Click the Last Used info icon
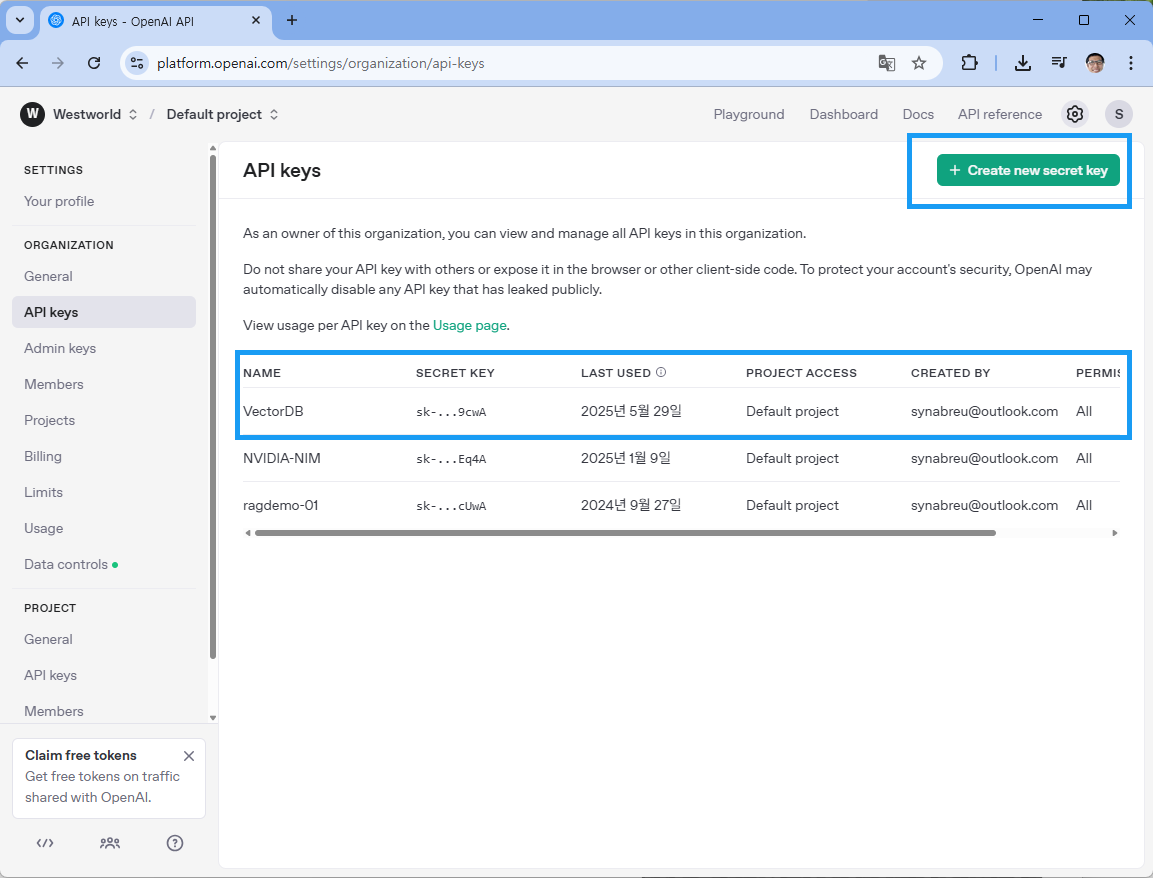This screenshot has width=1153, height=878. [661, 372]
